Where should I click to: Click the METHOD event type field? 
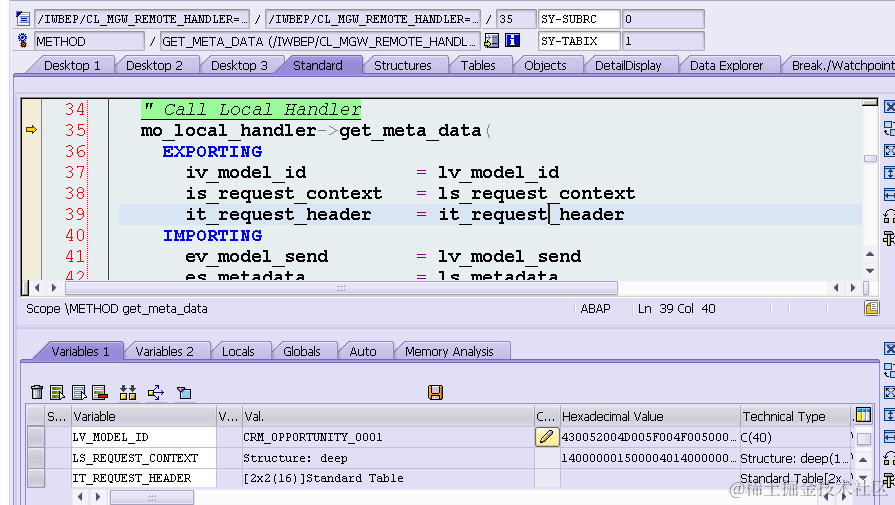pos(89,41)
